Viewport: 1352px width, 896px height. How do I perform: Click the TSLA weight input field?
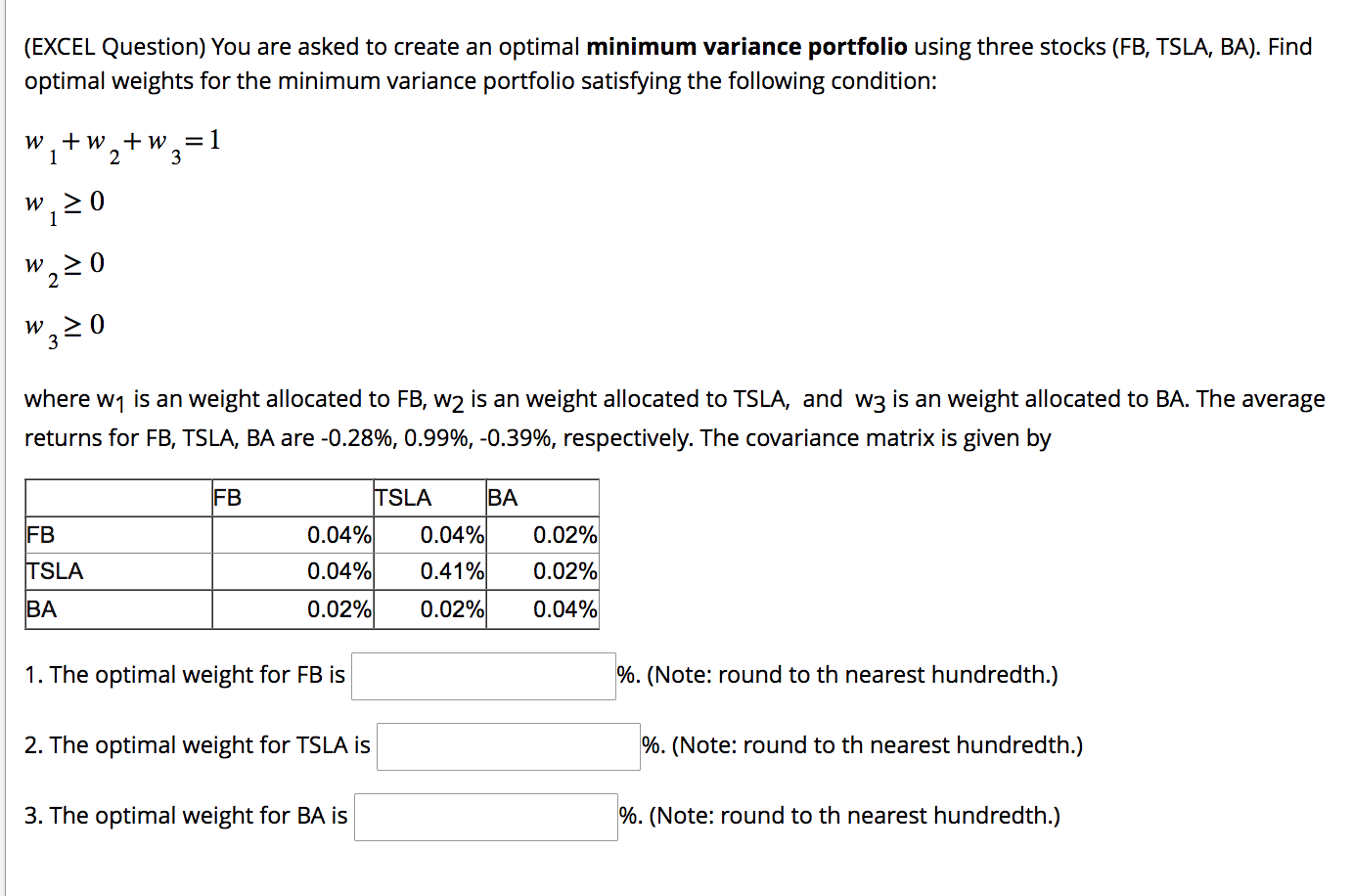click(x=508, y=746)
